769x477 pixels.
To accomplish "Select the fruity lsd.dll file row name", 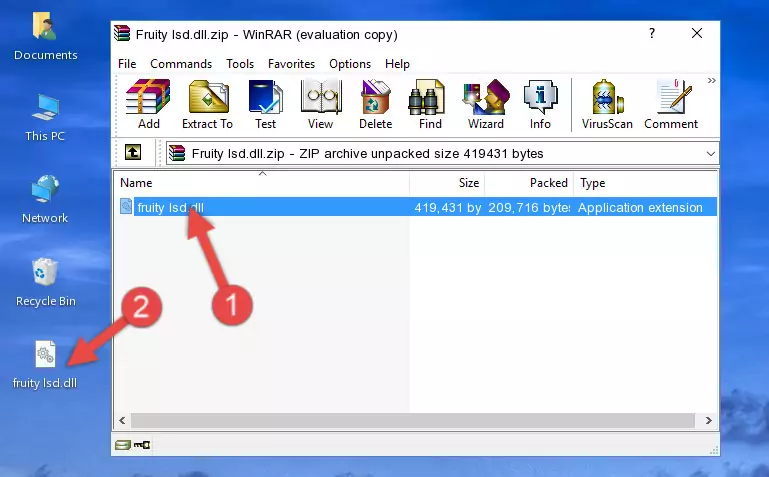I will pyautogui.click(x=170, y=207).
